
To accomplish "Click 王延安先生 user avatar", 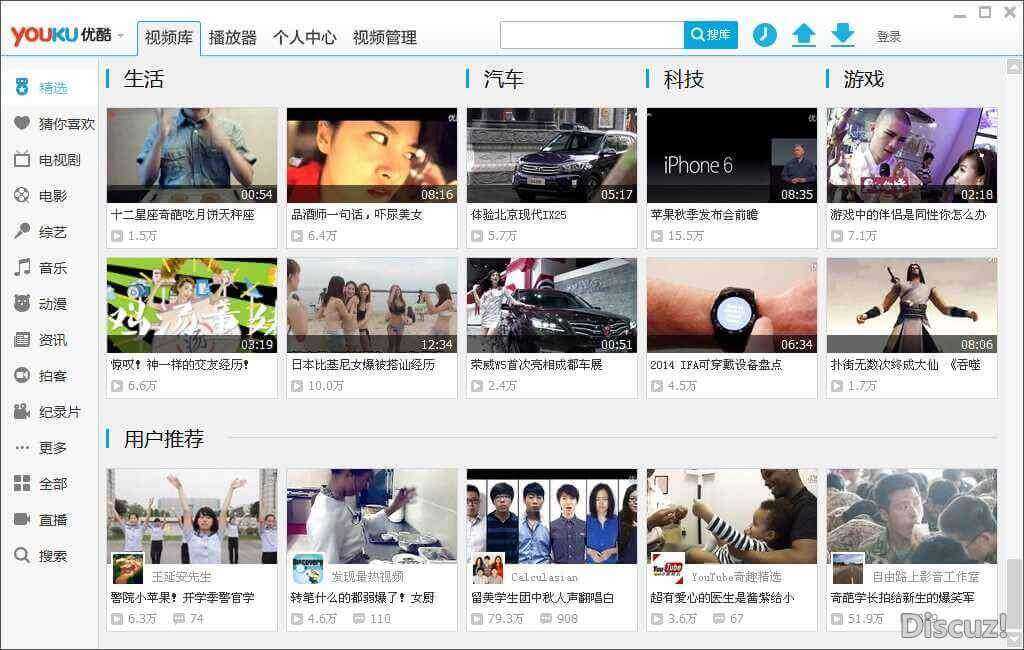I will (x=128, y=568).
